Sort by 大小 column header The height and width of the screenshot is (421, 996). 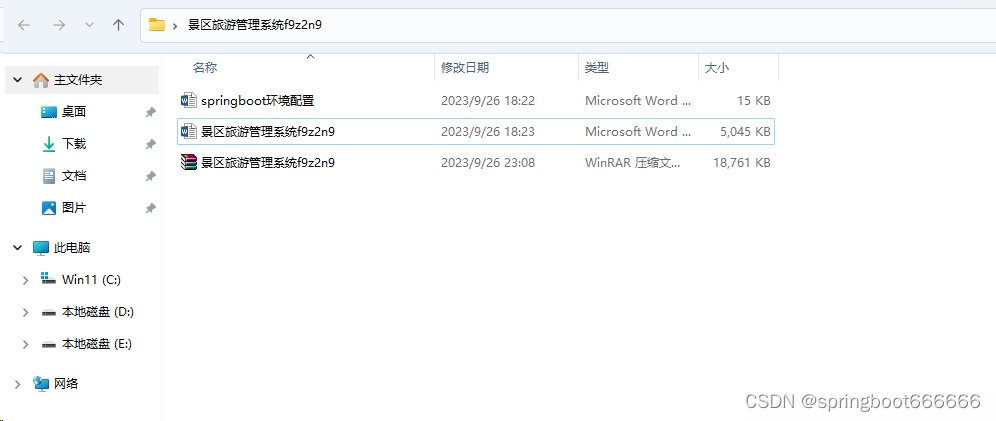tap(717, 68)
